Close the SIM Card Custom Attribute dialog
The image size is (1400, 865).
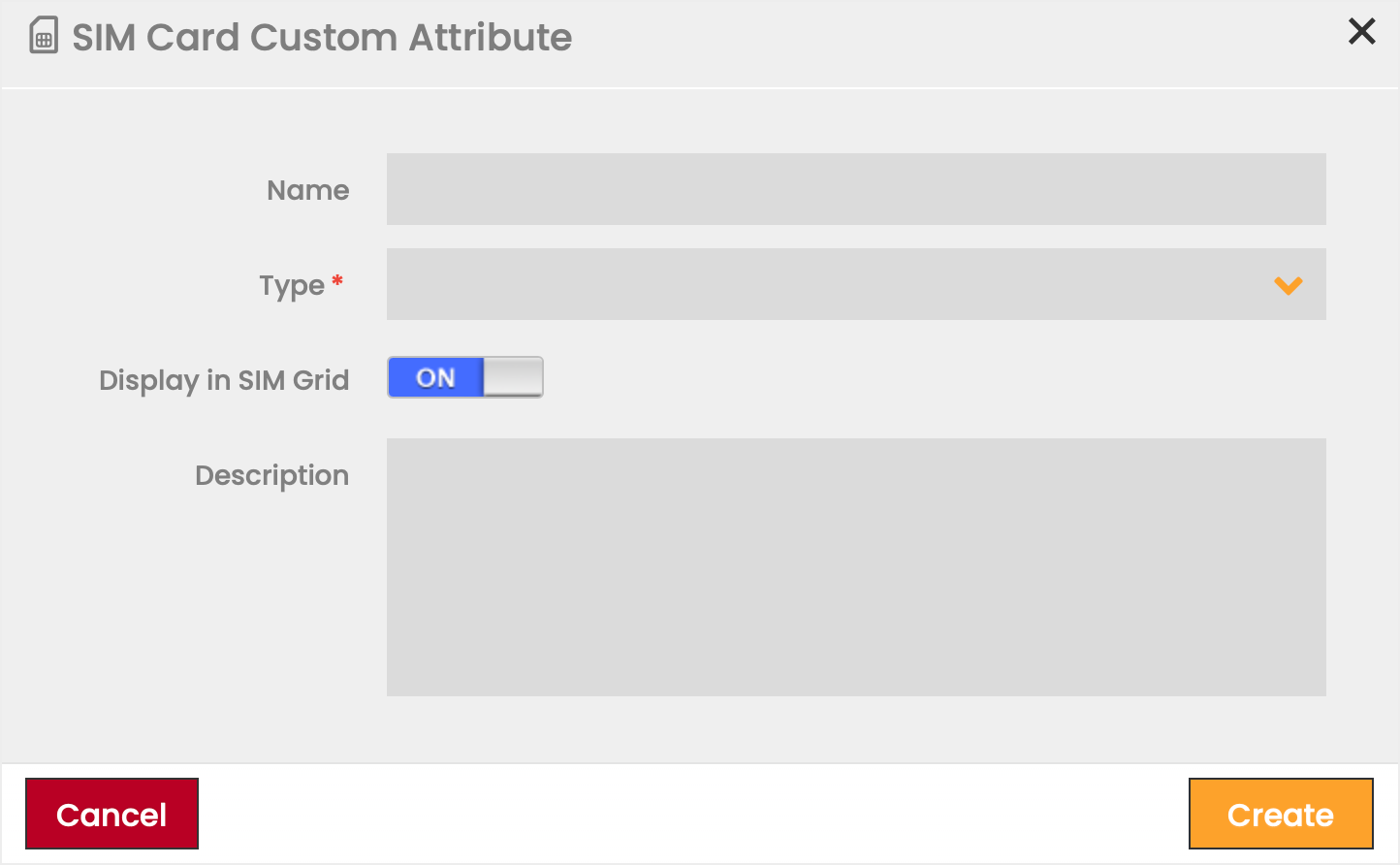click(1361, 31)
